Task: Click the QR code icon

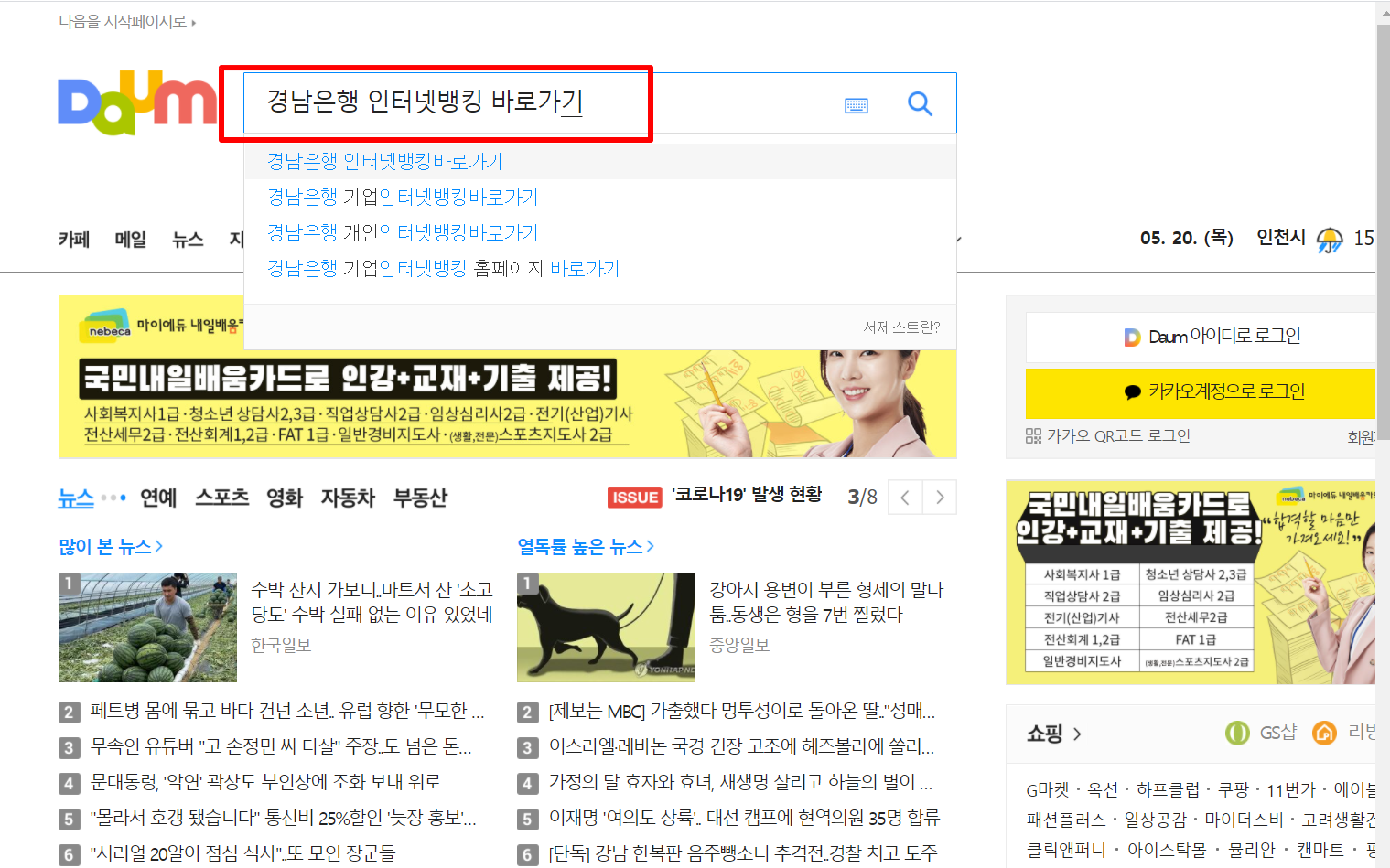Action: click(1033, 436)
